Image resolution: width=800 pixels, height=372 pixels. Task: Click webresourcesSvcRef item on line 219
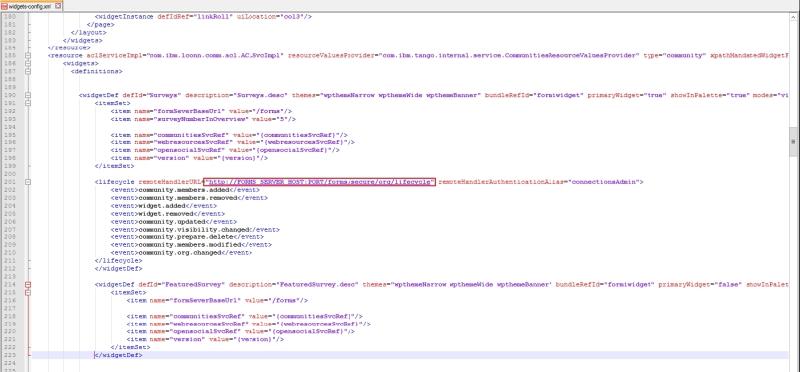[248, 324]
